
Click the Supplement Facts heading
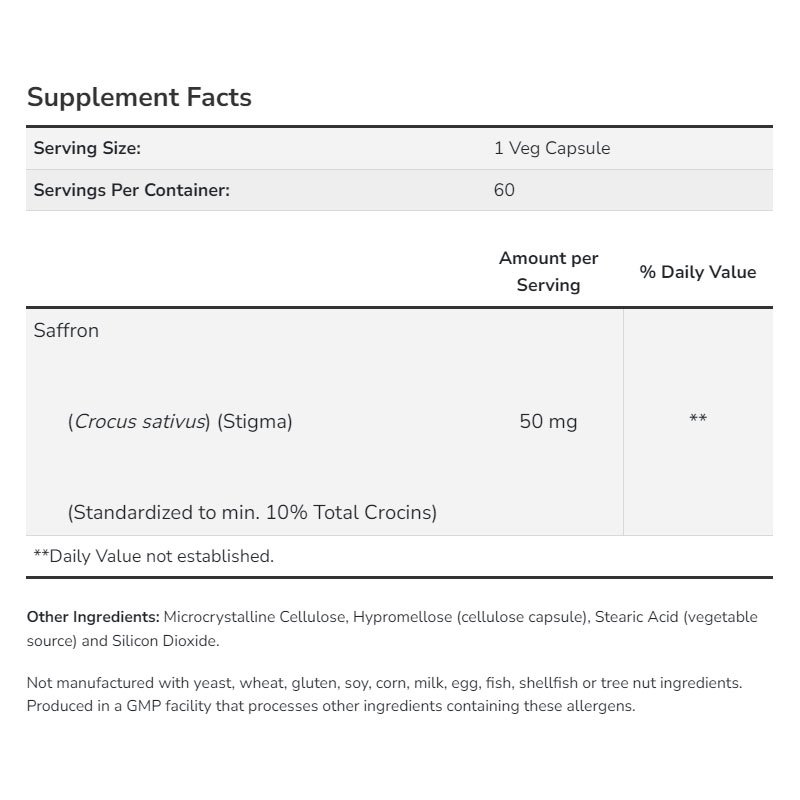(x=139, y=98)
